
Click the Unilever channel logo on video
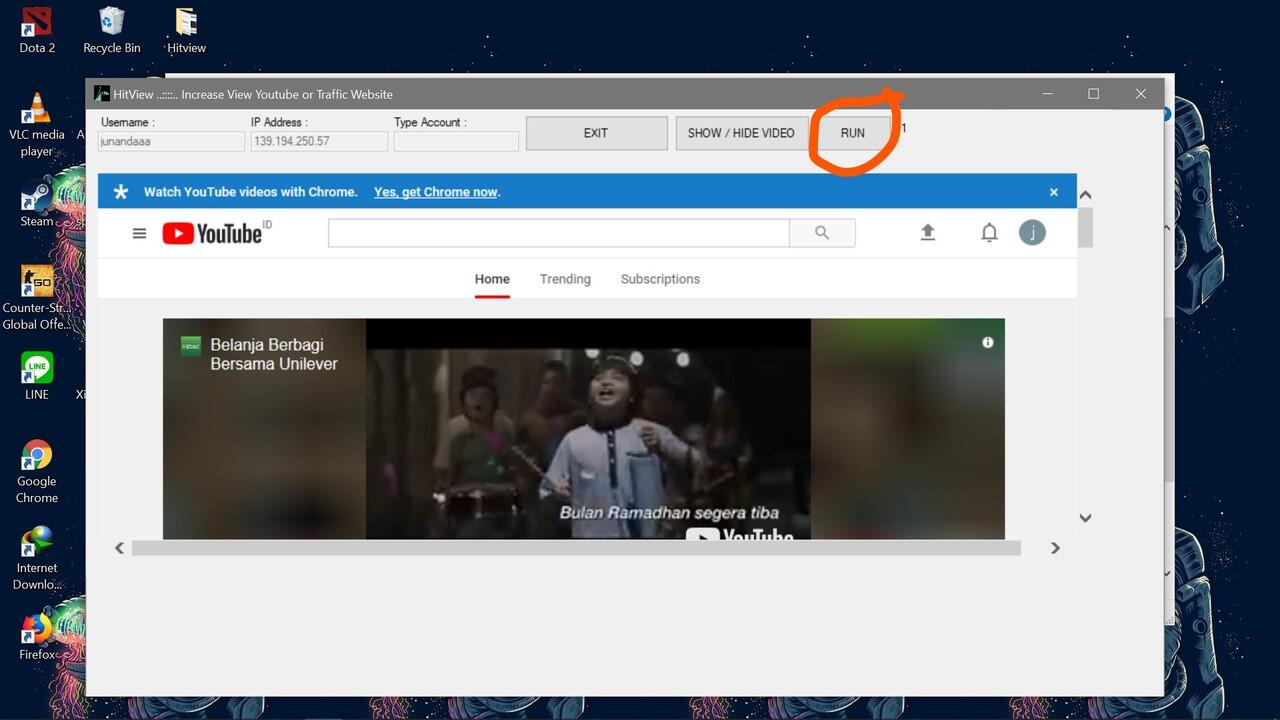pos(190,346)
